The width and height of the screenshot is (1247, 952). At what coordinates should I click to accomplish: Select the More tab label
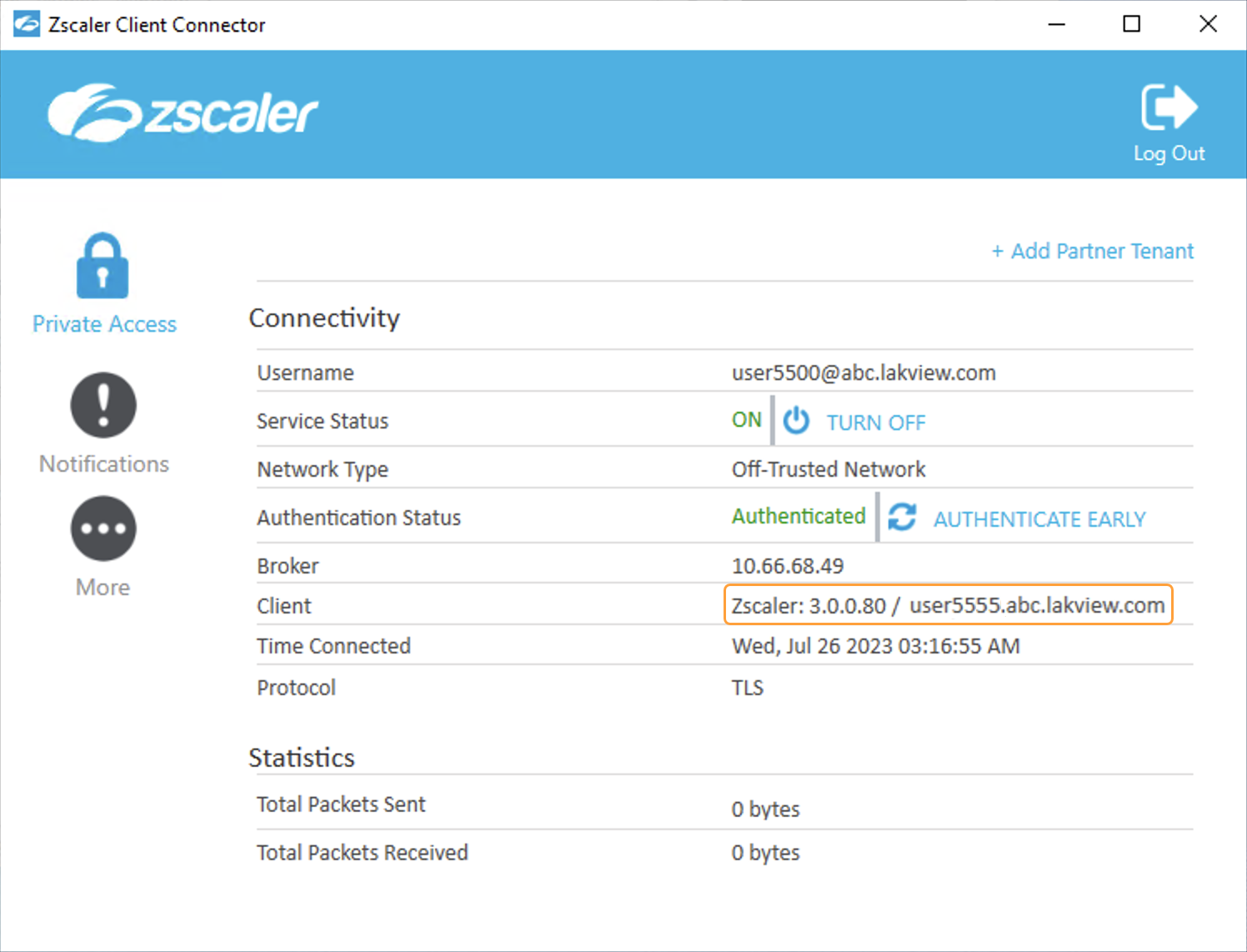[x=103, y=587]
